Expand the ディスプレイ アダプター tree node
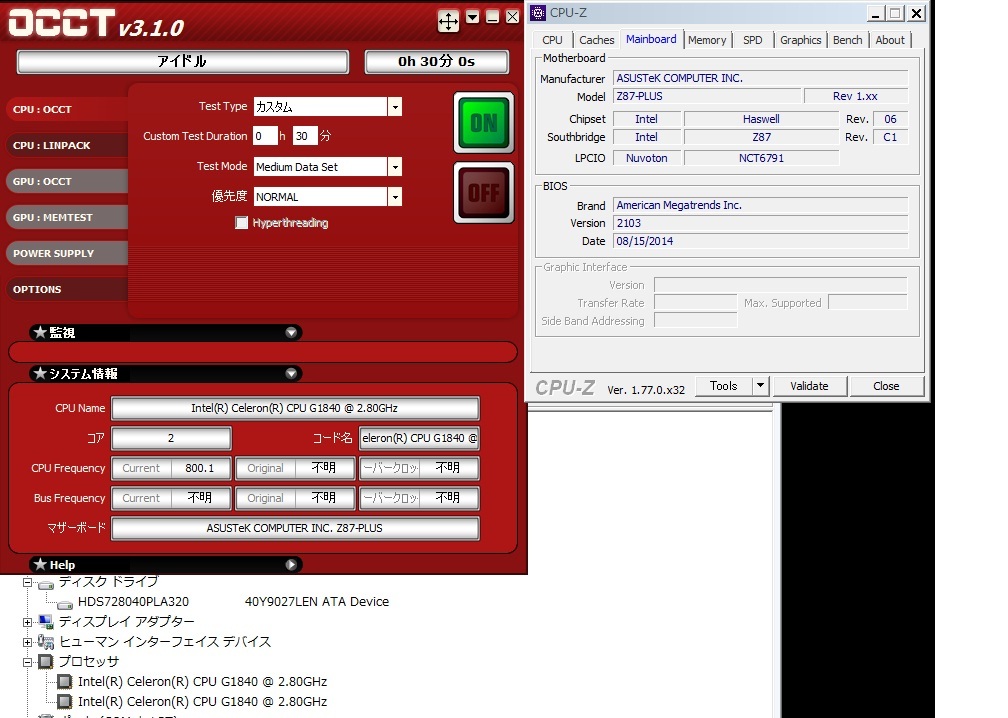This screenshot has width=1008, height=718. [27, 622]
